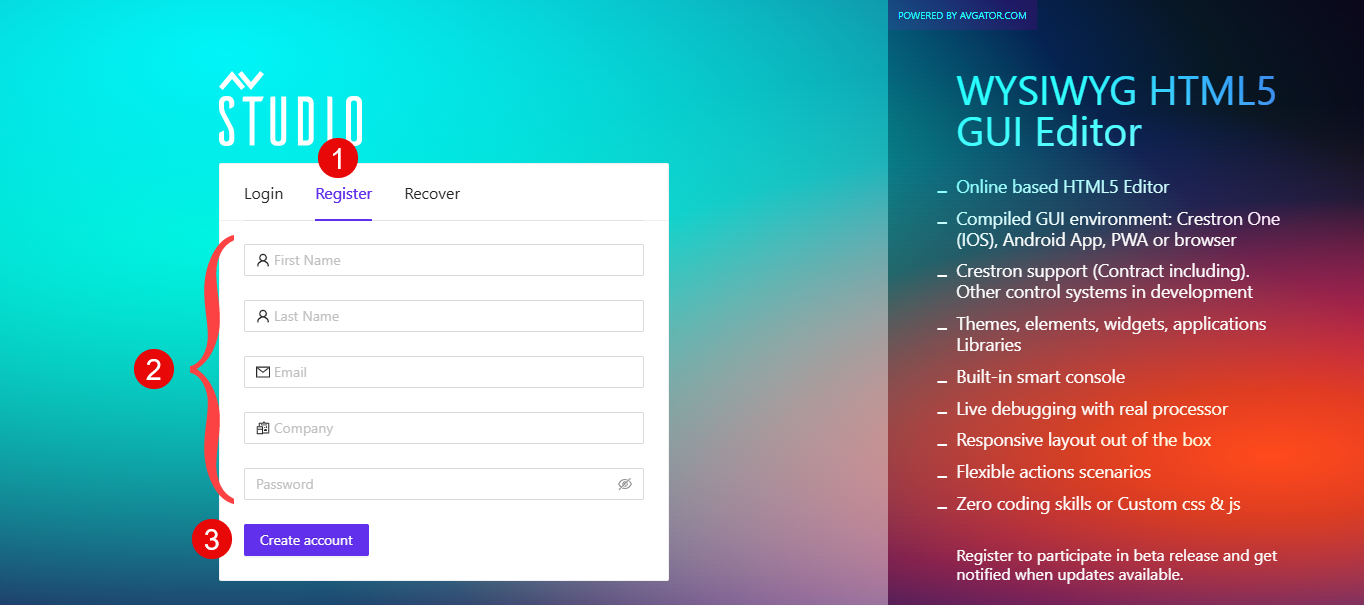This screenshot has height=605, width=1364.
Task: Select the Register tab
Action: (x=343, y=194)
